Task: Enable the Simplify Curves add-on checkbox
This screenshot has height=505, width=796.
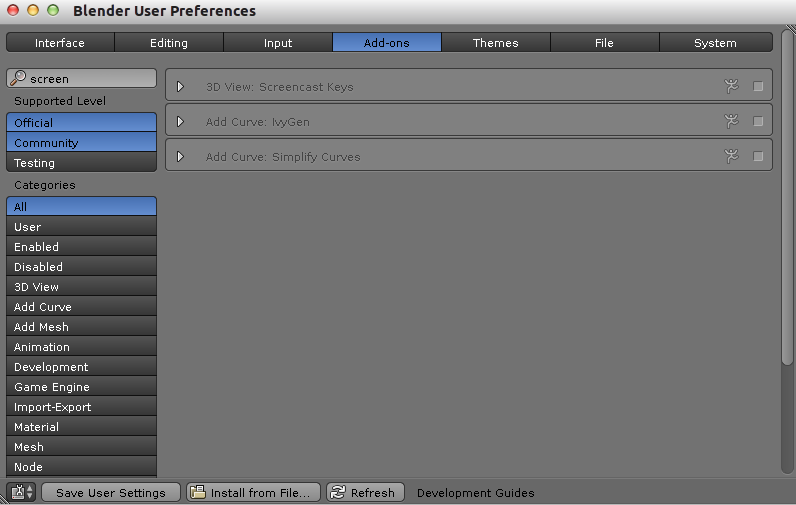Action: (x=758, y=156)
